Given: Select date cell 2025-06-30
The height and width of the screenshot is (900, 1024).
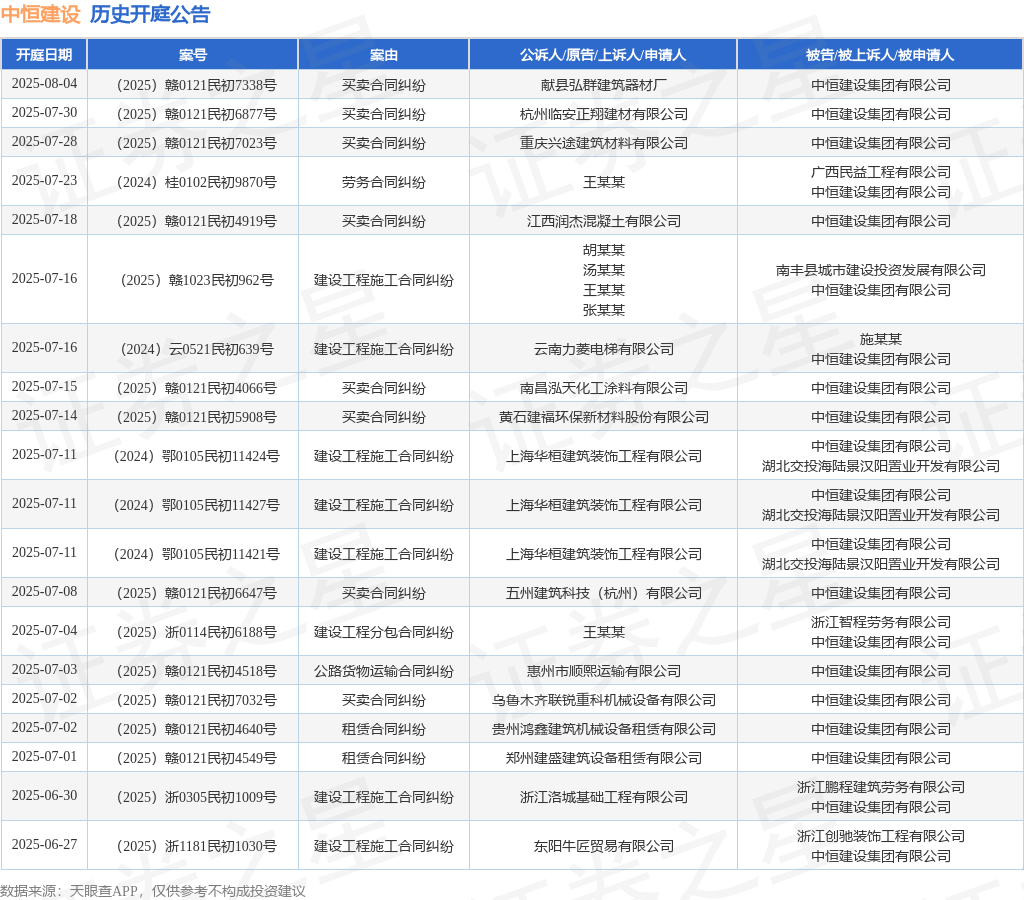Looking at the screenshot, I should point(44,796).
